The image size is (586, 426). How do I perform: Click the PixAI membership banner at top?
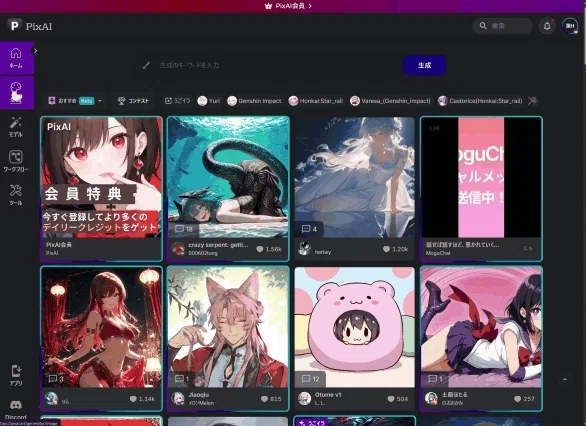coord(288,6)
